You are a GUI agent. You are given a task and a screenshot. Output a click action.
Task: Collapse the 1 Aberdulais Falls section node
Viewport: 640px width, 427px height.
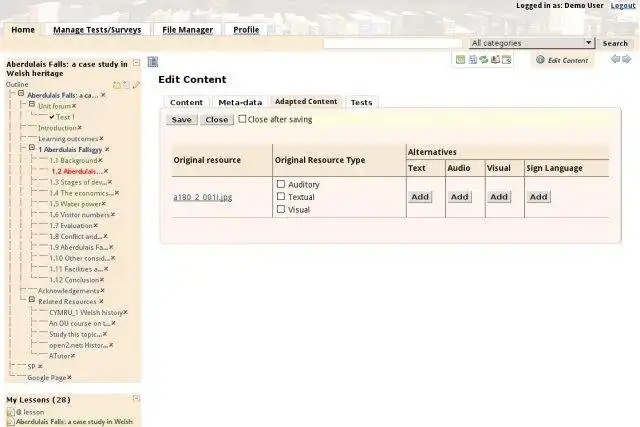[32, 148]
